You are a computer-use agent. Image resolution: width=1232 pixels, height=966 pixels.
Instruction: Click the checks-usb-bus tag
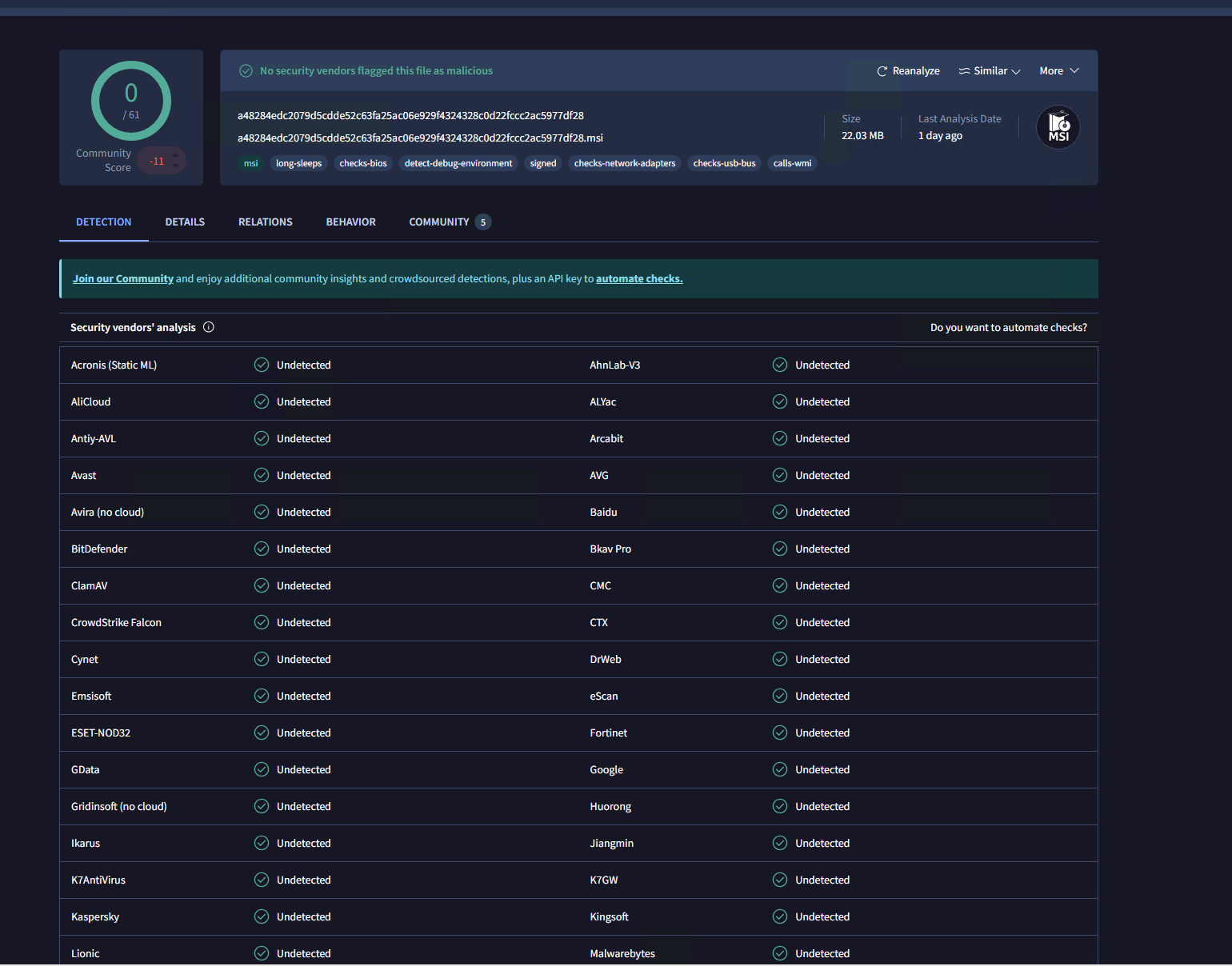(725, 163)
